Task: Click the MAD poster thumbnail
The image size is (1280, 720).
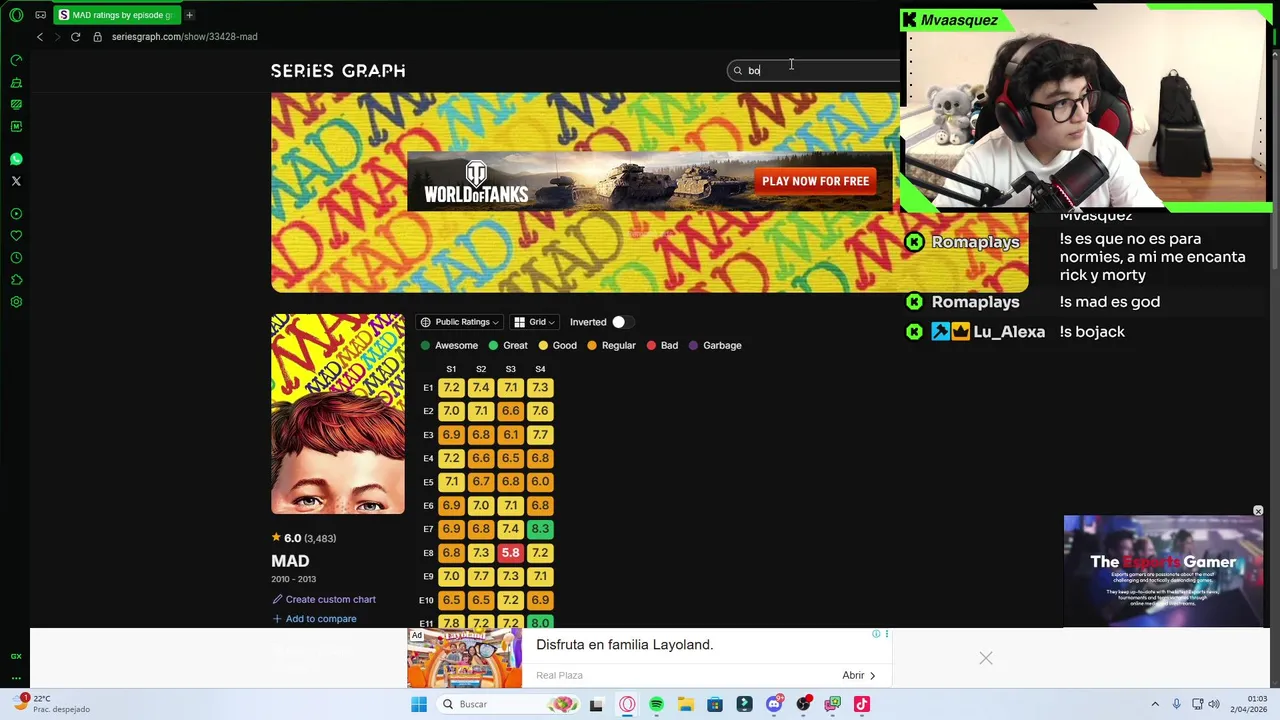Action: [x=338, y=414]
